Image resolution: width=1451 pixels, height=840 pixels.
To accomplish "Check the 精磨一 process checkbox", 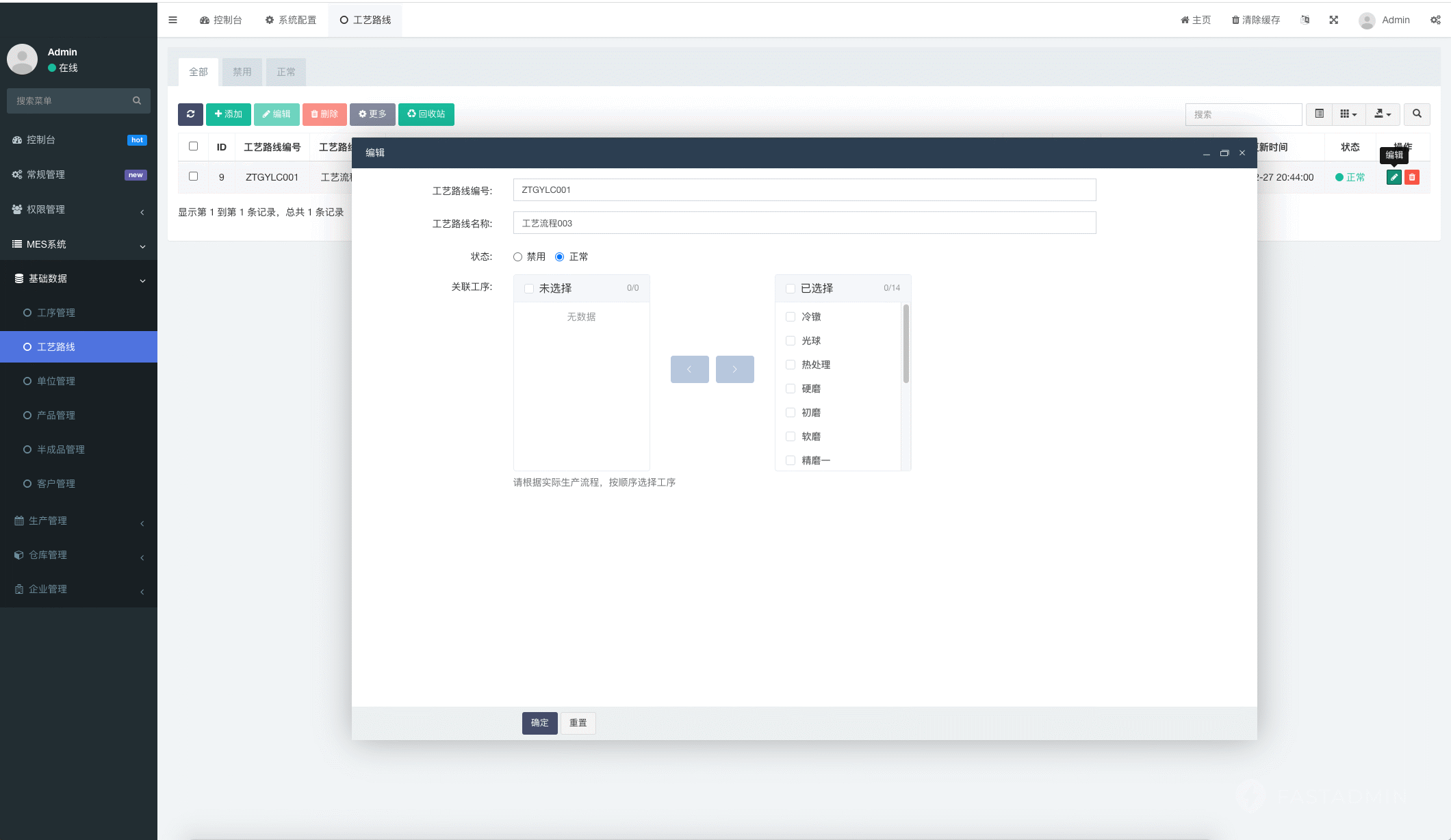I will [x=791, y=460].
